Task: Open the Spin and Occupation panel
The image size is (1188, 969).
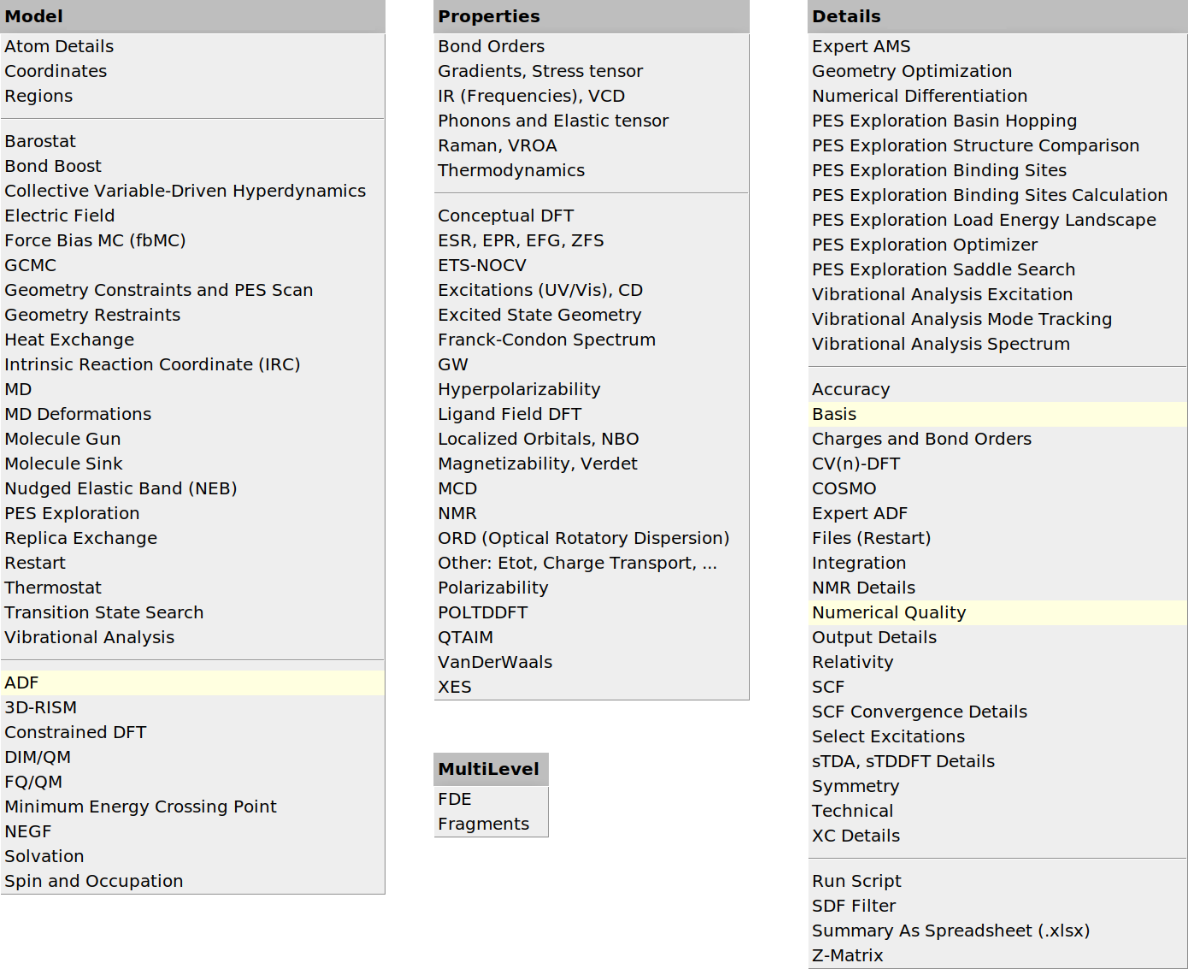Action: [93, 881]
